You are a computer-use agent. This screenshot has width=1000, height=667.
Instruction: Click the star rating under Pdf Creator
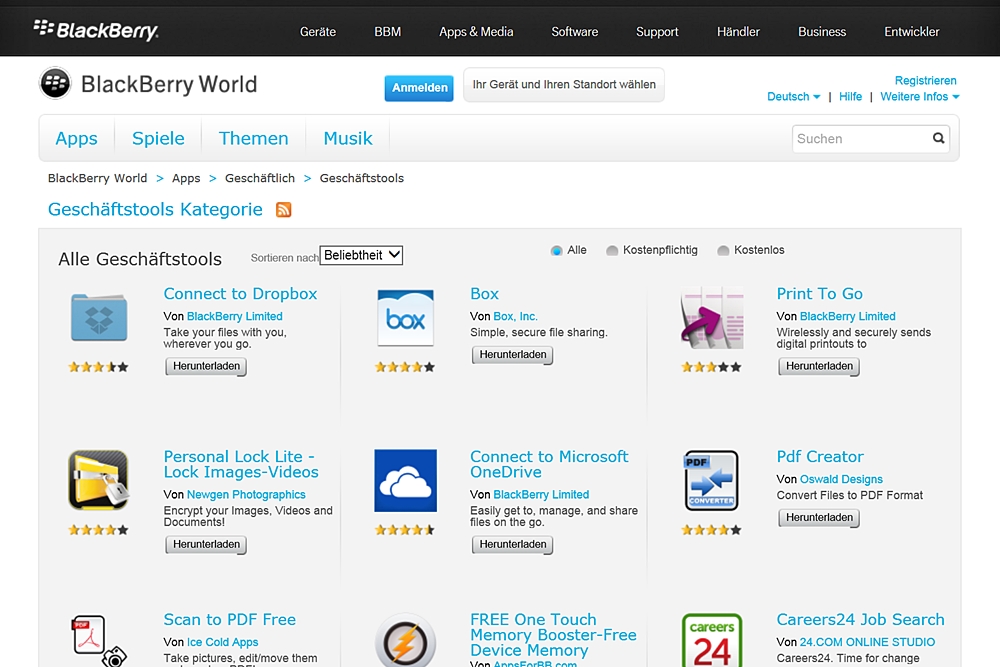tap(711, 530)
